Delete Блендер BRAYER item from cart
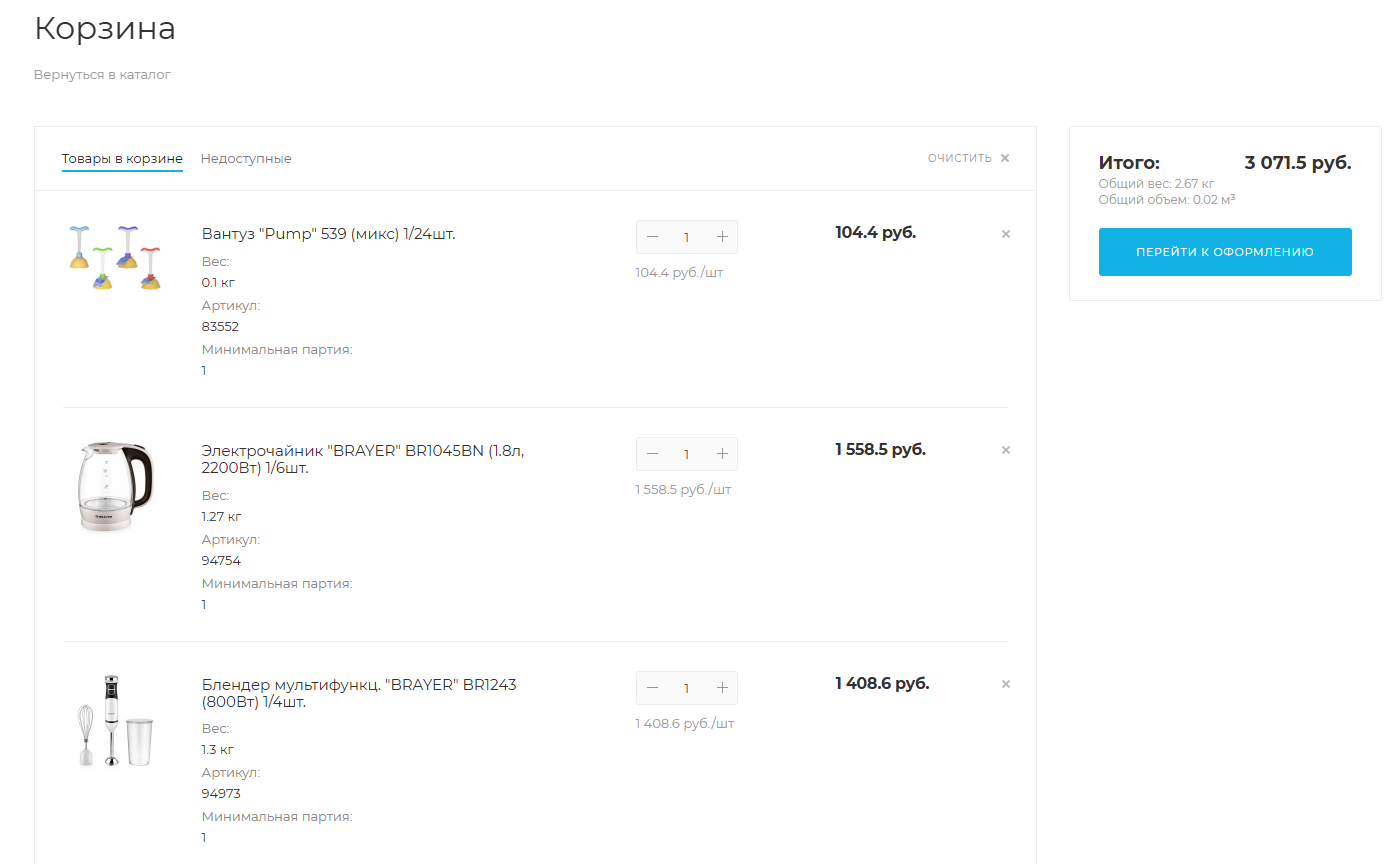The image size is (1395, 864). click(1006, 684)
